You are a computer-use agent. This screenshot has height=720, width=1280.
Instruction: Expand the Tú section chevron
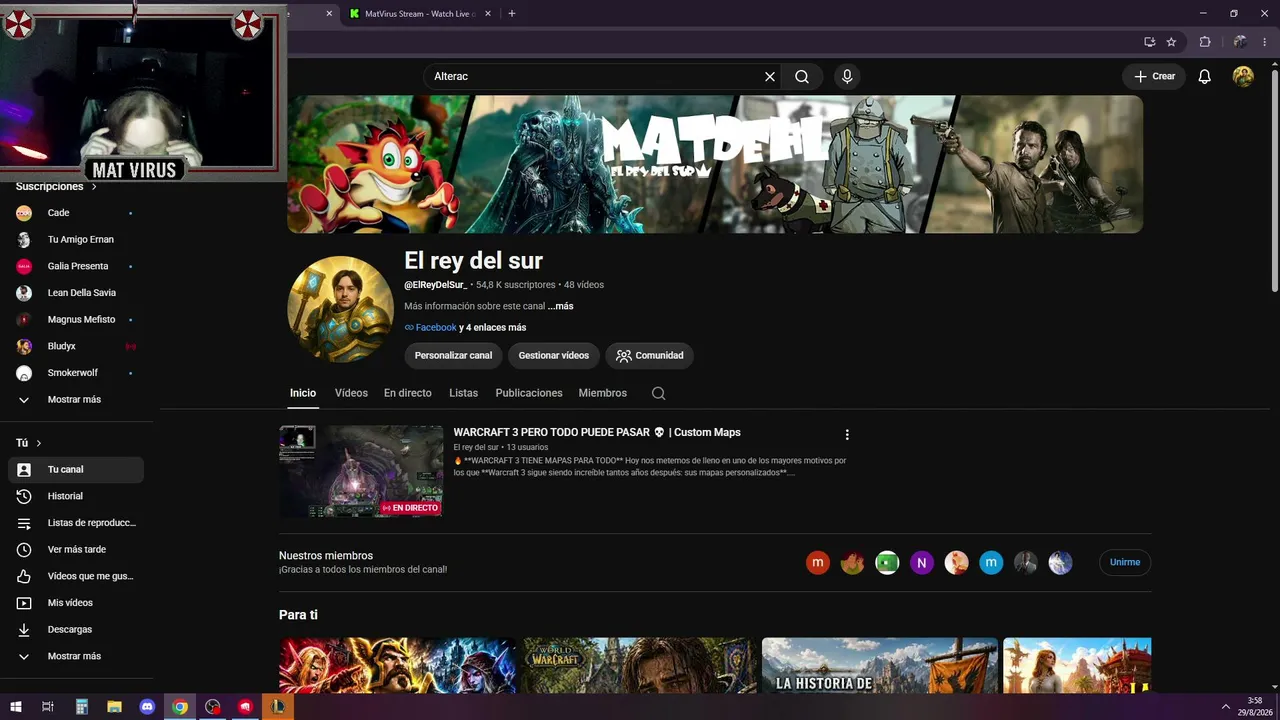[39, 443]
